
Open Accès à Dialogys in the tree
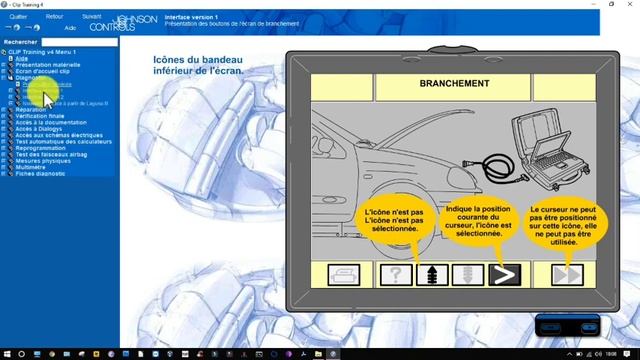coord(39,129)
